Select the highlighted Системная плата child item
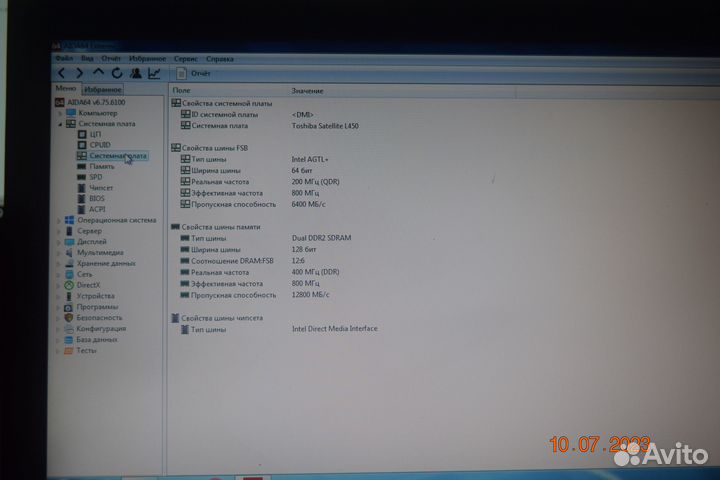 118,156
